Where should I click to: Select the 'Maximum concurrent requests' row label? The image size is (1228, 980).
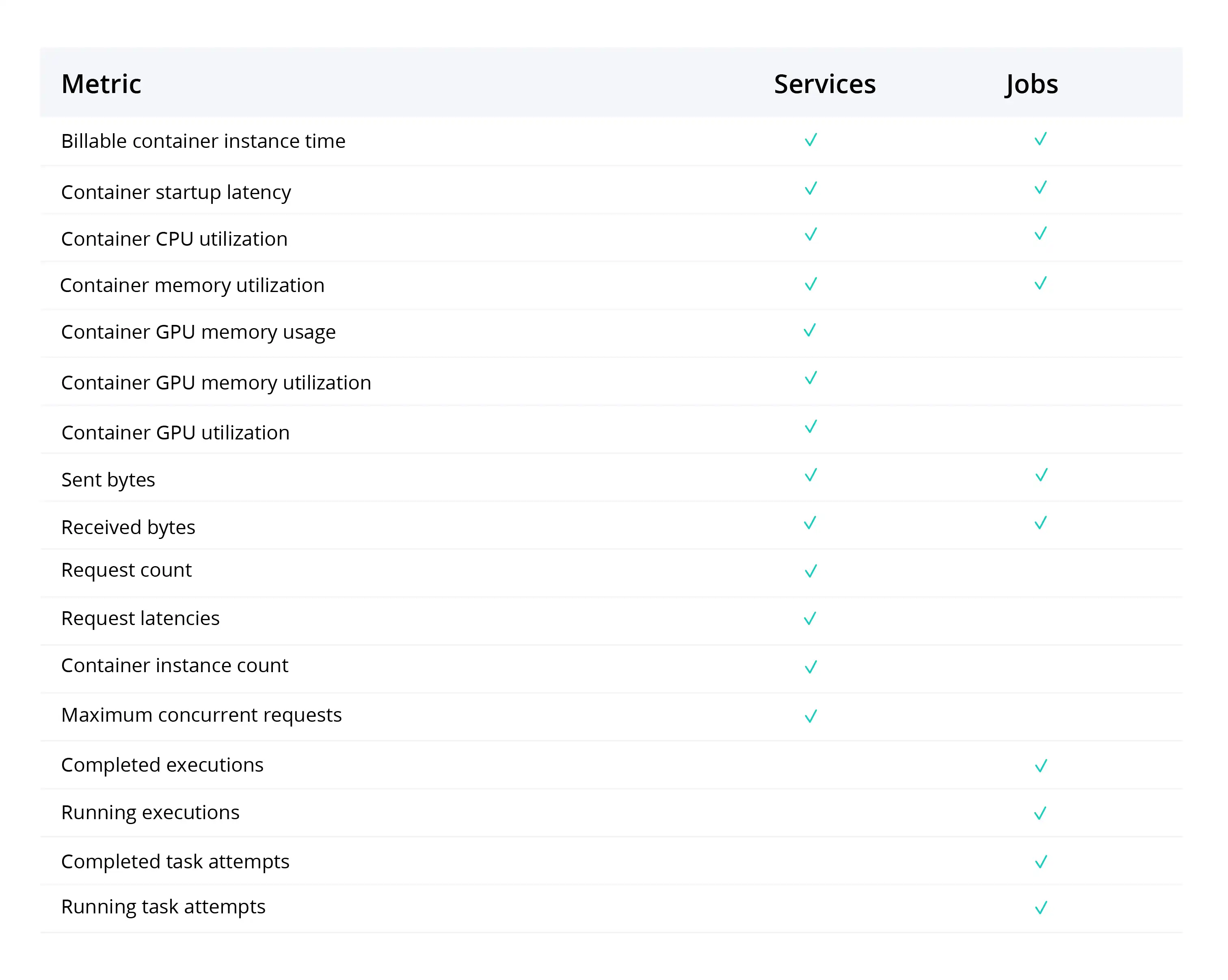click(x=202, y=716)
